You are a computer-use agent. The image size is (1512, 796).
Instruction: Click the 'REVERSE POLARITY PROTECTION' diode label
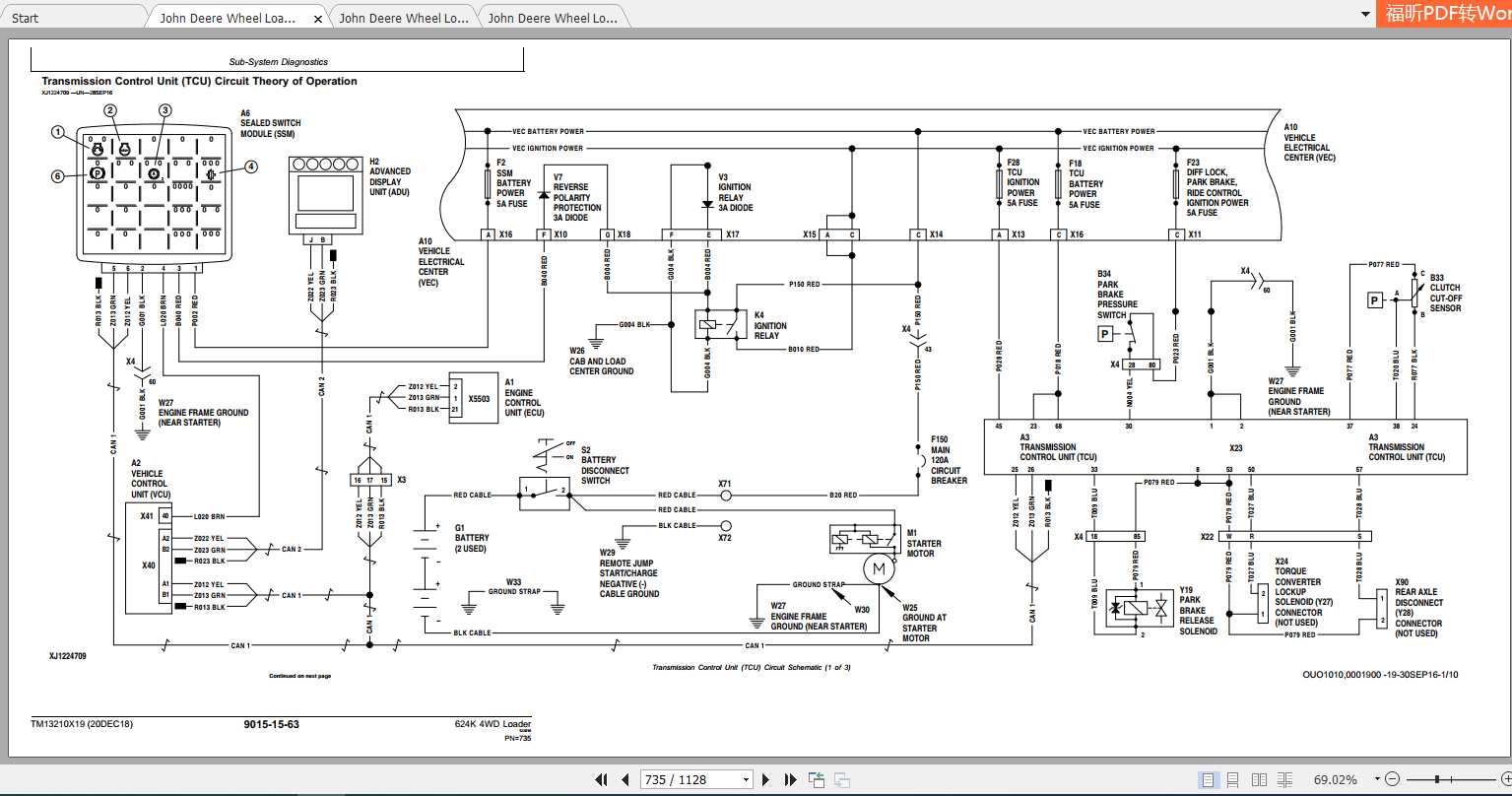click(x=577, y=197)
